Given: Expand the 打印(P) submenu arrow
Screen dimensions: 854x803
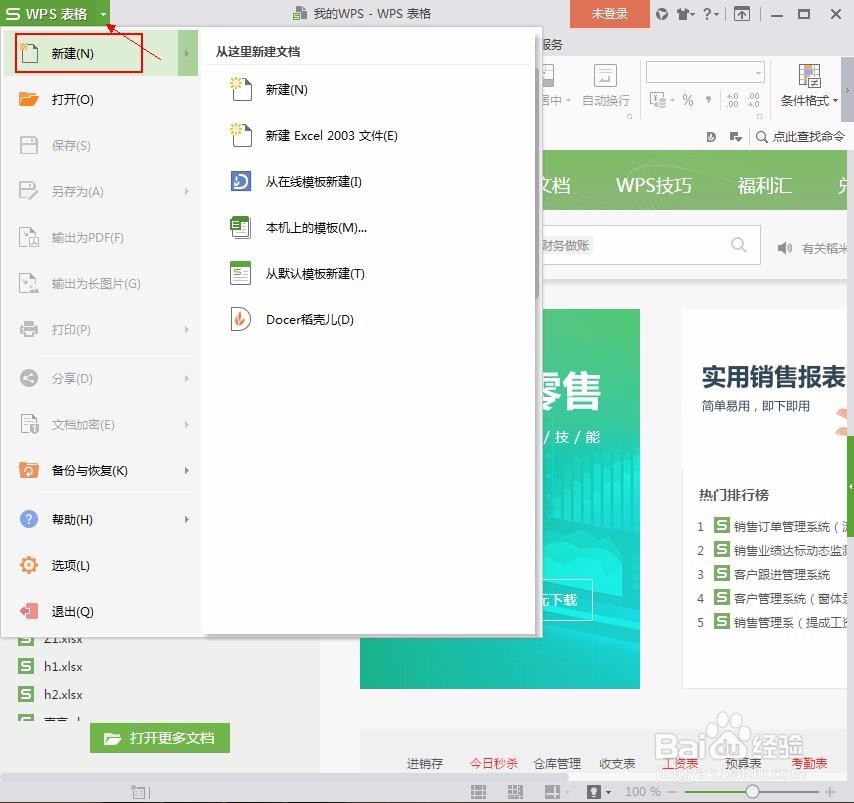Looking at the screenshot, I should click(x=187, y=329).
